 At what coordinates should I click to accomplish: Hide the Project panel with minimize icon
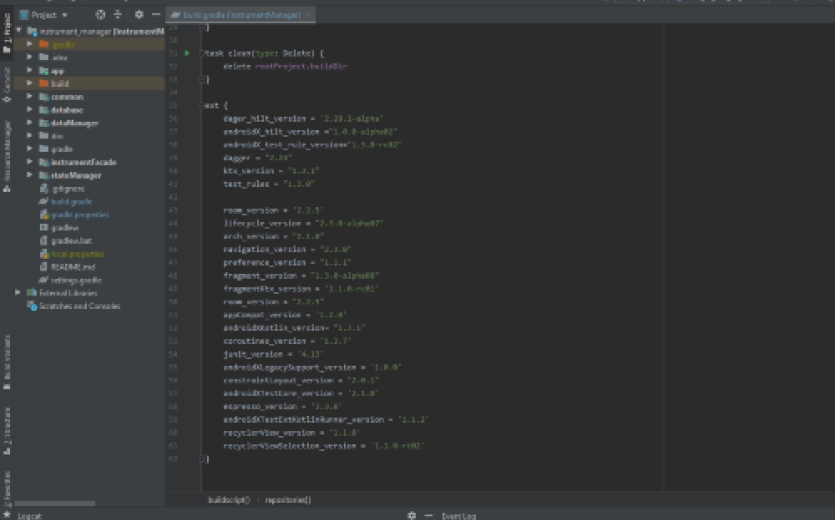pos(156,15)
